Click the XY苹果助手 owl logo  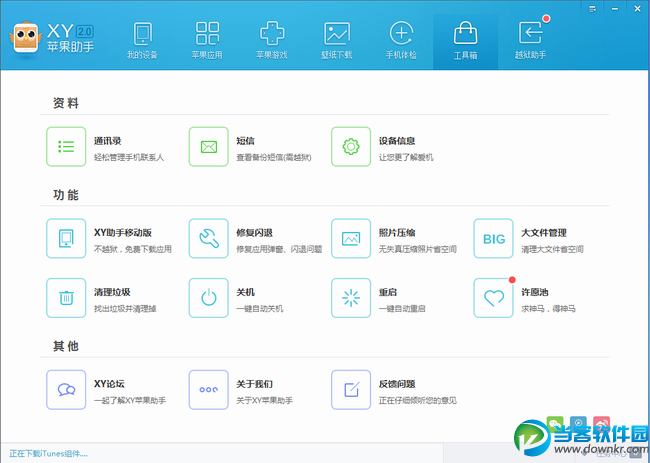(x=26, y=38)
